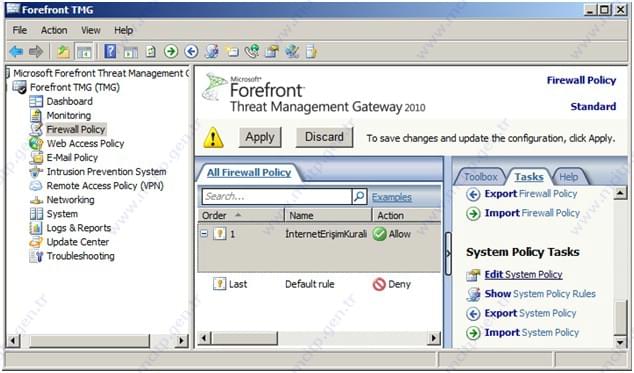Open the Action menu
The width and height of the screenshot is (634, 373).
(x=54, y=30)
